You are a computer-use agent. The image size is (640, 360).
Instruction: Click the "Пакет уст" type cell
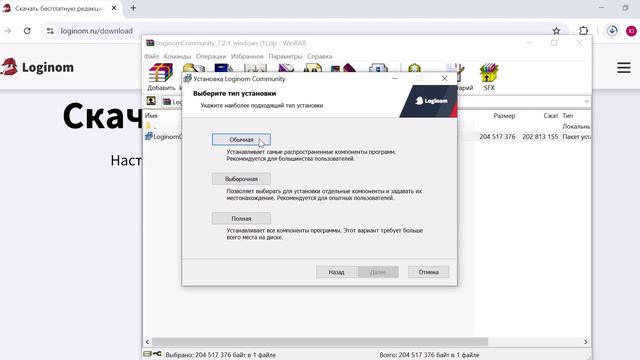point(576,137)
